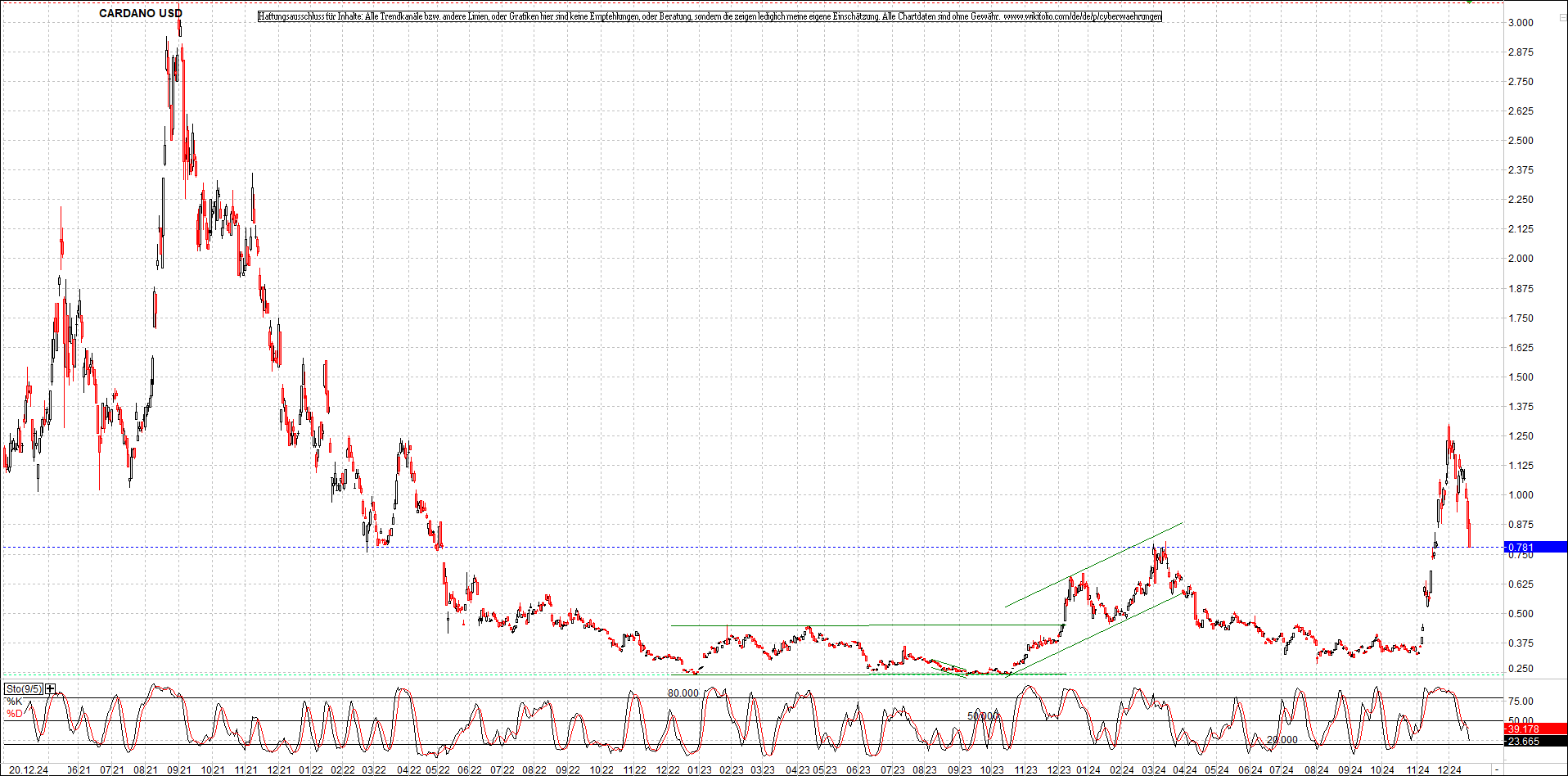1568x776 pixels.
Task: Click the CARDANO USD chart title
Action: point(141,13)
